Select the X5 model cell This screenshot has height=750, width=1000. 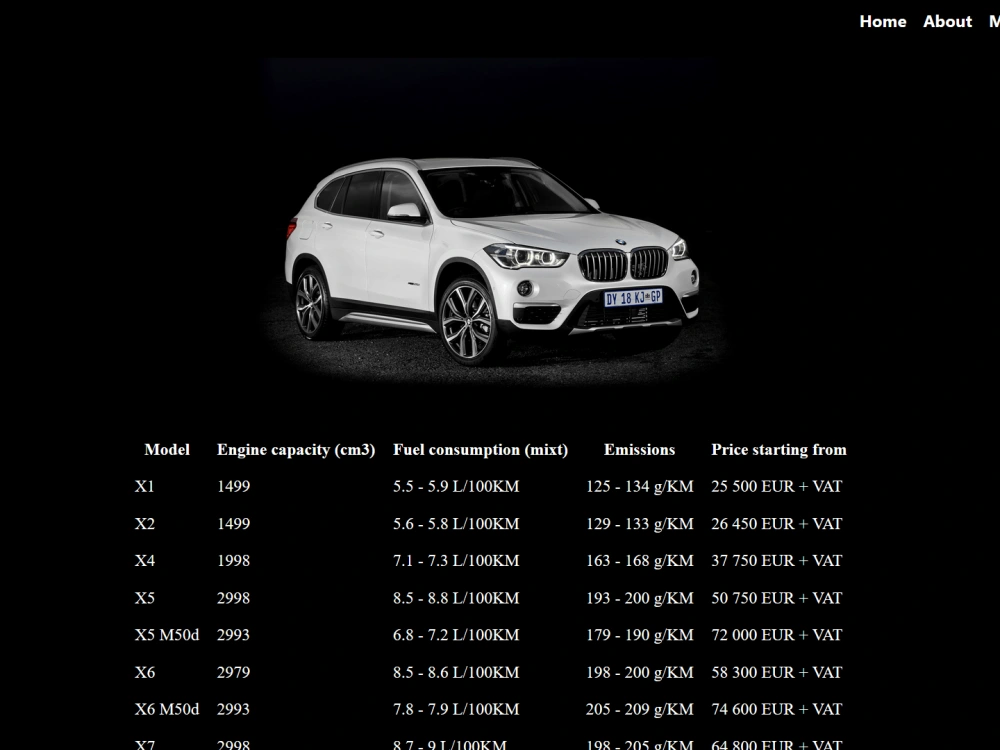pyautogui.click(x=145, y=598)
